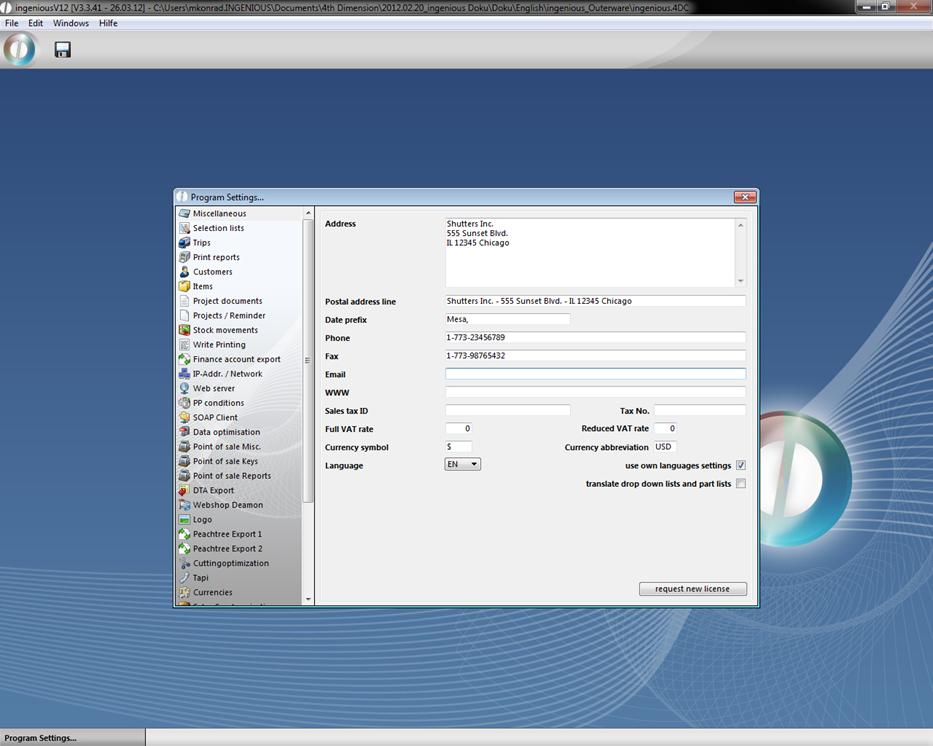Image resolution: width=933 pixels, height=746 pixels.
Task: Close the Program Settings dialog
Action: [x=743, y=197]
